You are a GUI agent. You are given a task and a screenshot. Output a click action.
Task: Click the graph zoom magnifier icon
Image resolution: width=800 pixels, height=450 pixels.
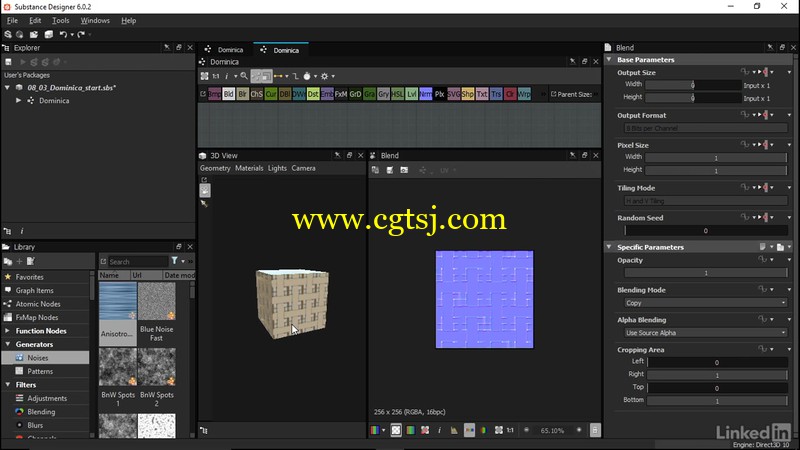coord(244,76)
